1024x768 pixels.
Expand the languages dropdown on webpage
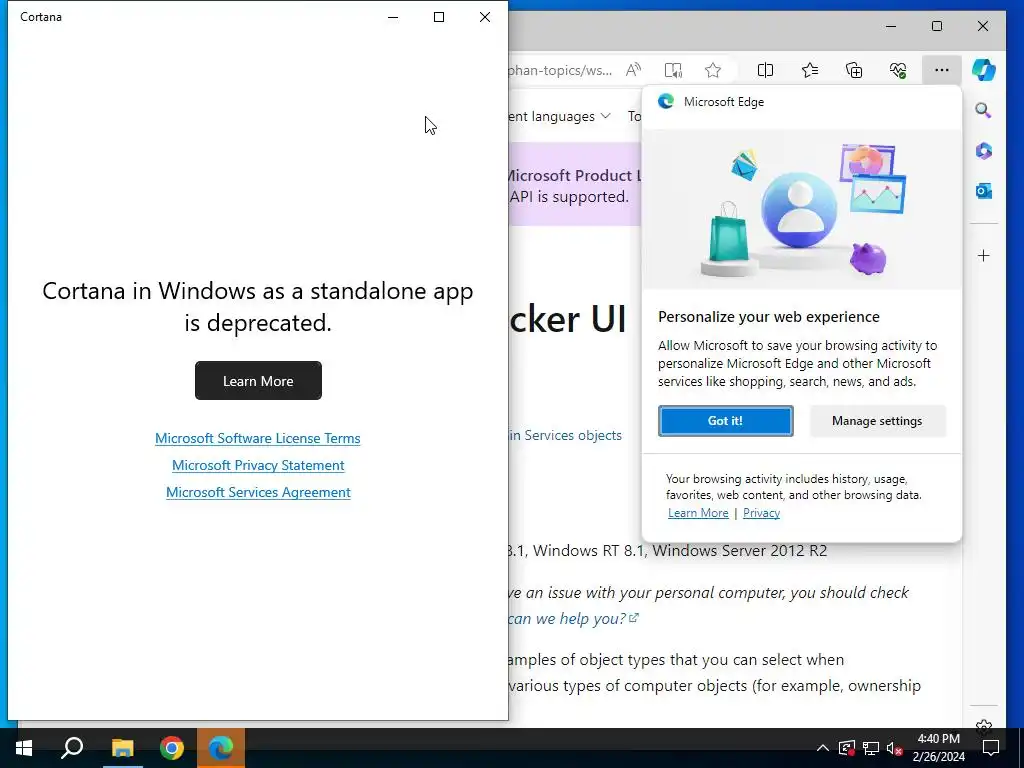[560, 116]
